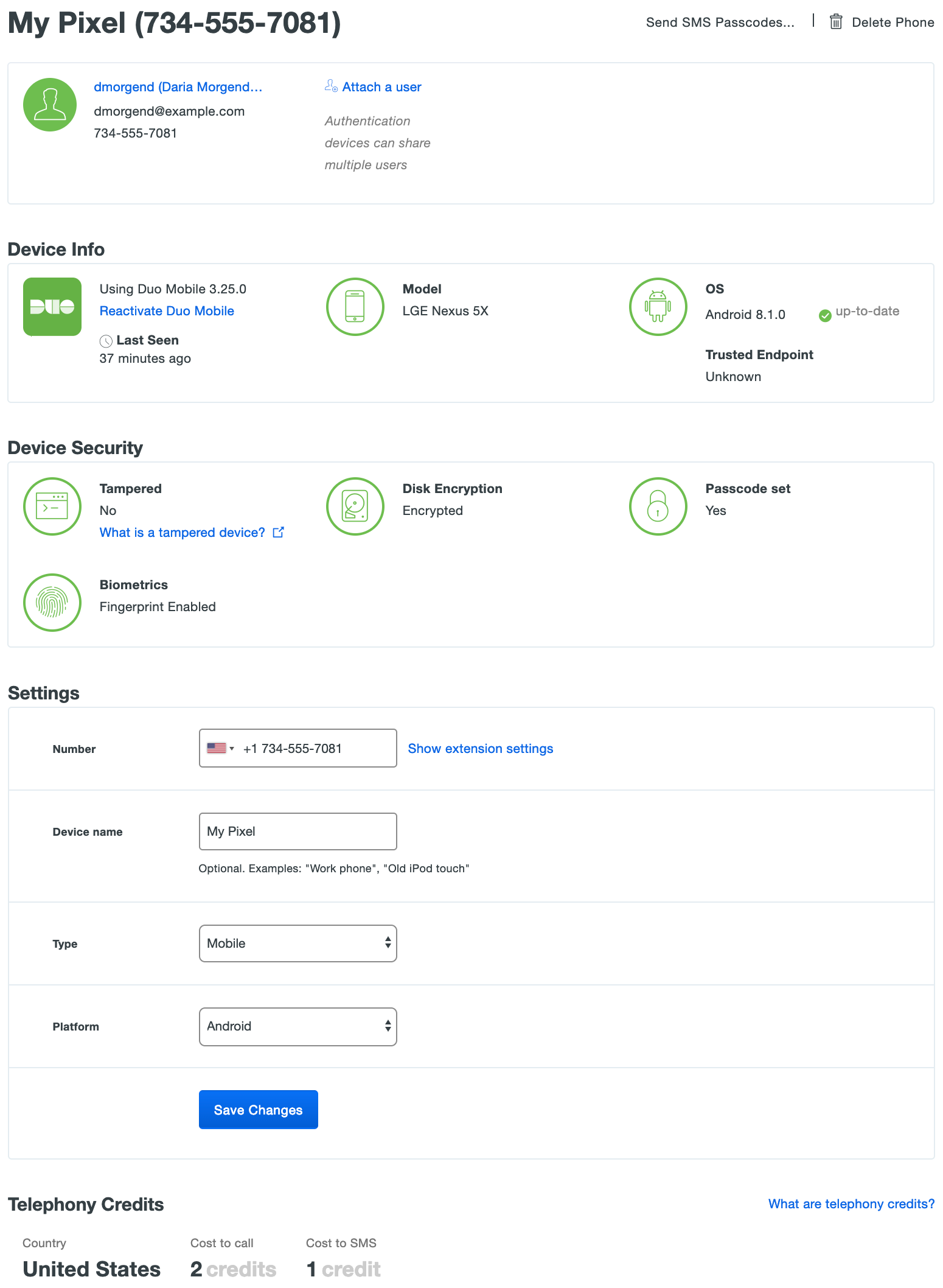Follow the Reactivate Duo Mobile link

(167, 311)
